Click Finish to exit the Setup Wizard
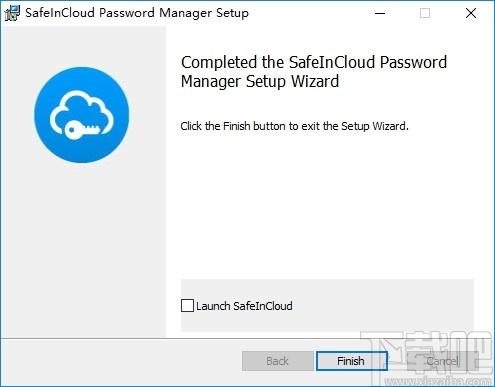The height and width of the screenshot is (387, 495). 352,361
